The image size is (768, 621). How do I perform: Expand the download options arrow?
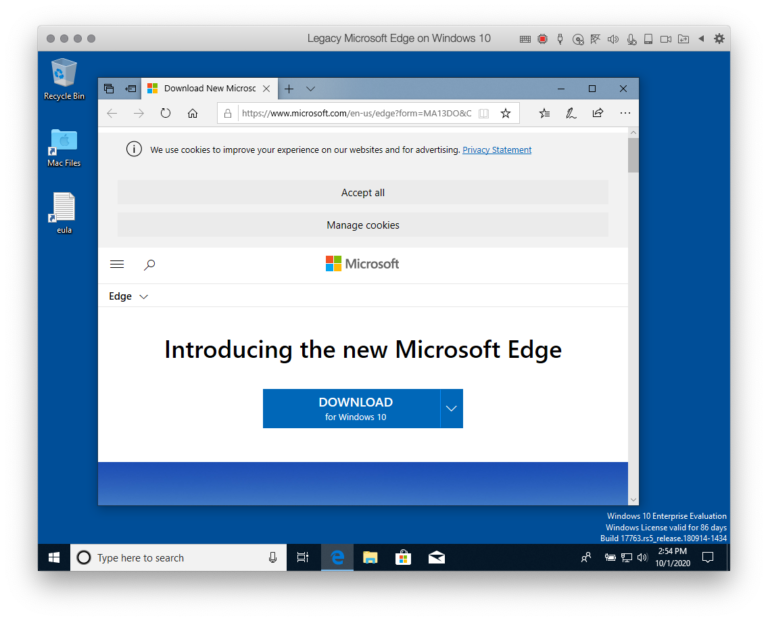[452, 408]
